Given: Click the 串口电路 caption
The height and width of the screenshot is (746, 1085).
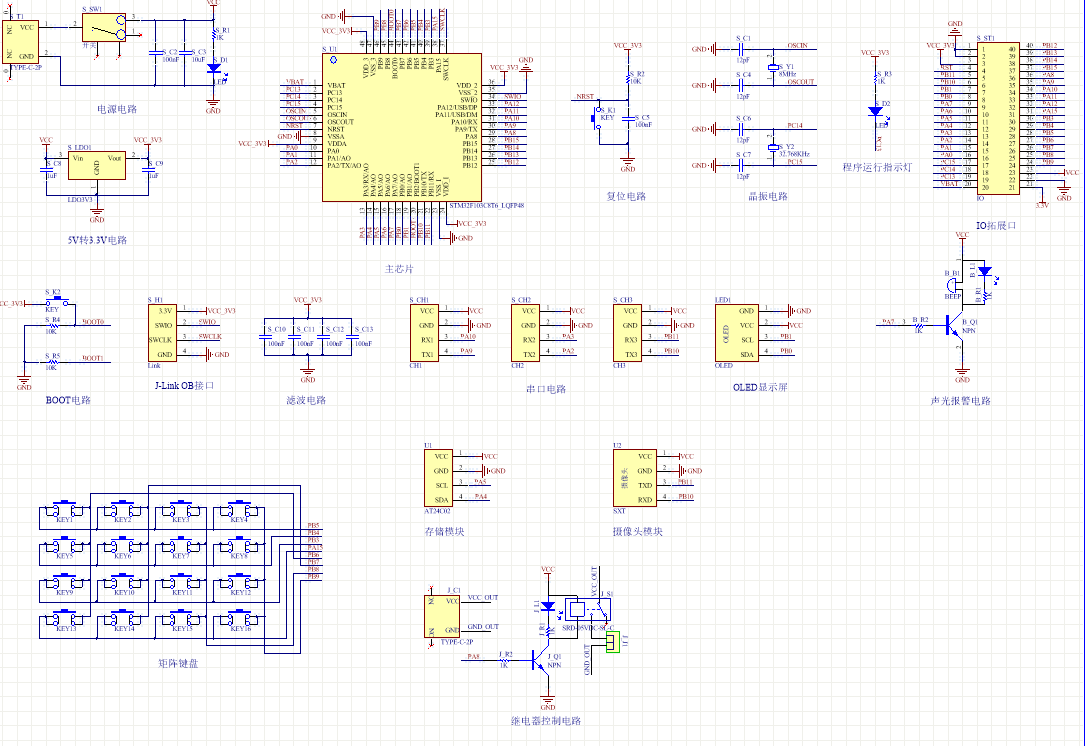Looking at the screenshot, I should [546, 389].
